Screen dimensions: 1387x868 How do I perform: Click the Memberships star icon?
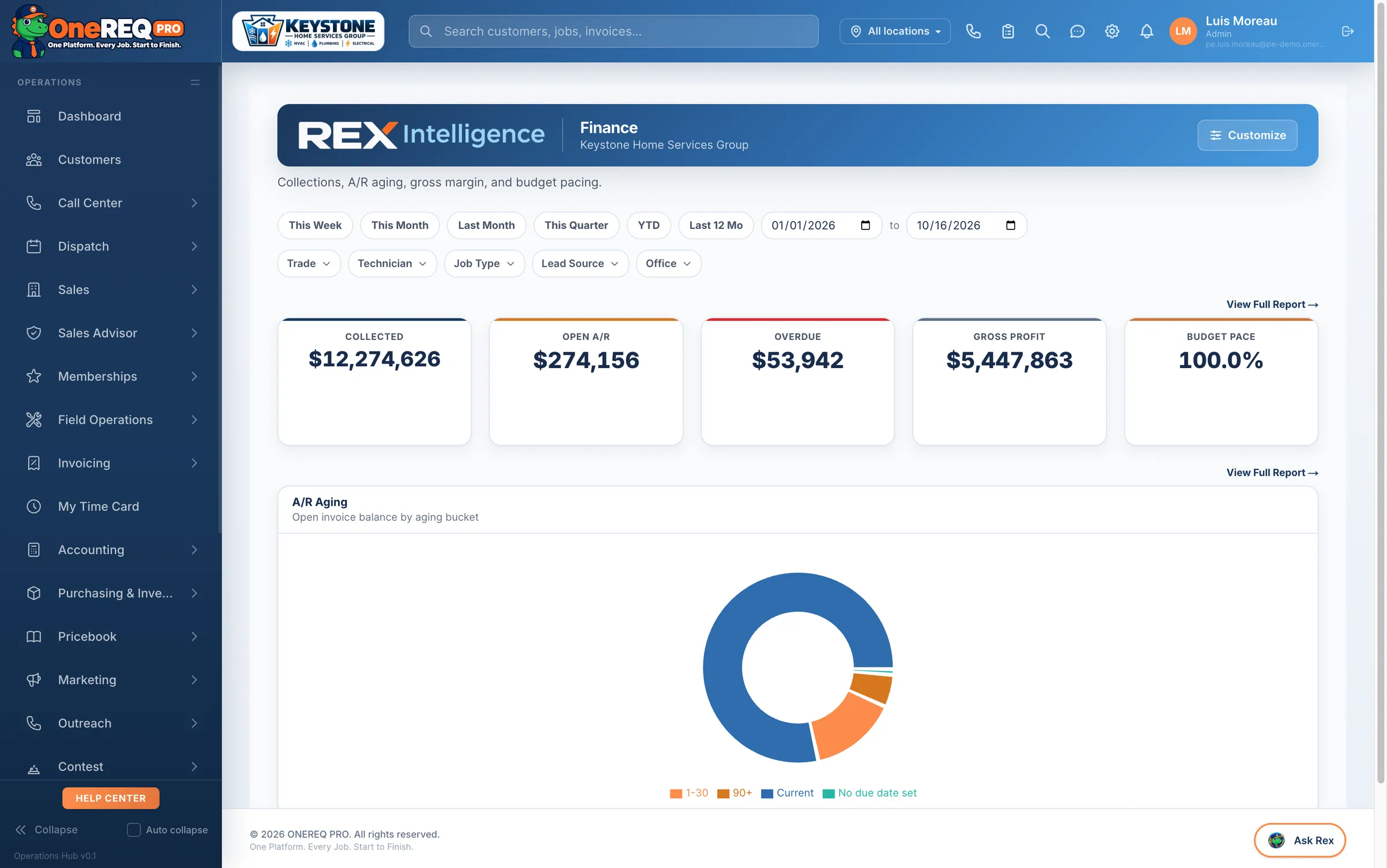coord(34,376)
